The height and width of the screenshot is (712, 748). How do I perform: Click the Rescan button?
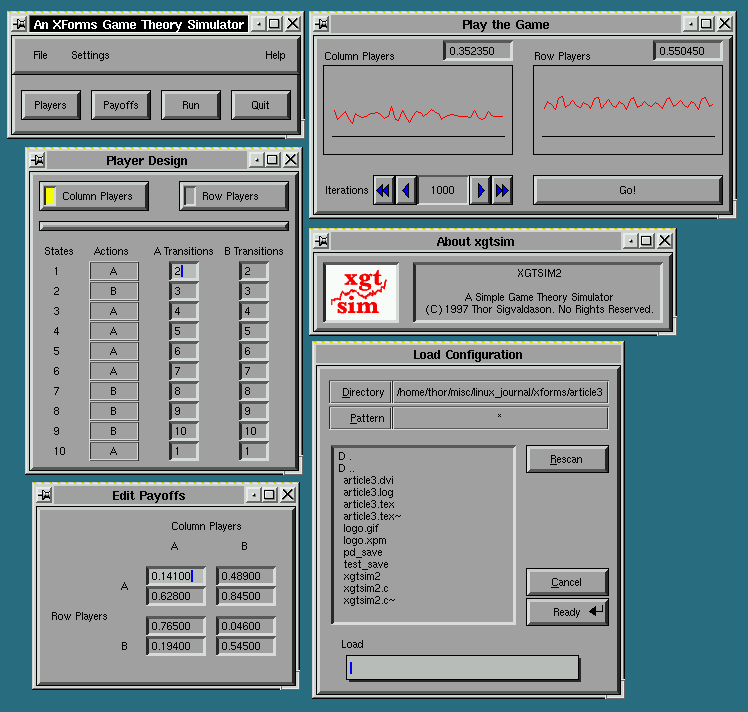(566, 460)
